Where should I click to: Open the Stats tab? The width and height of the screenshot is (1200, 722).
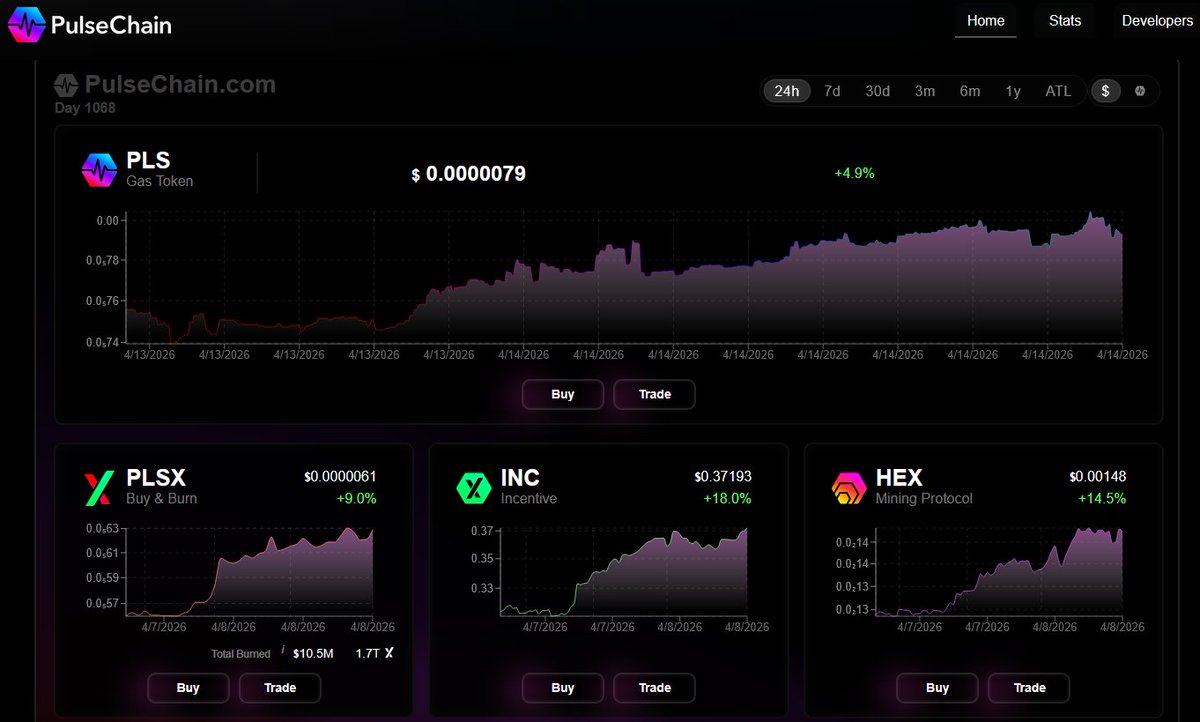1065,21
